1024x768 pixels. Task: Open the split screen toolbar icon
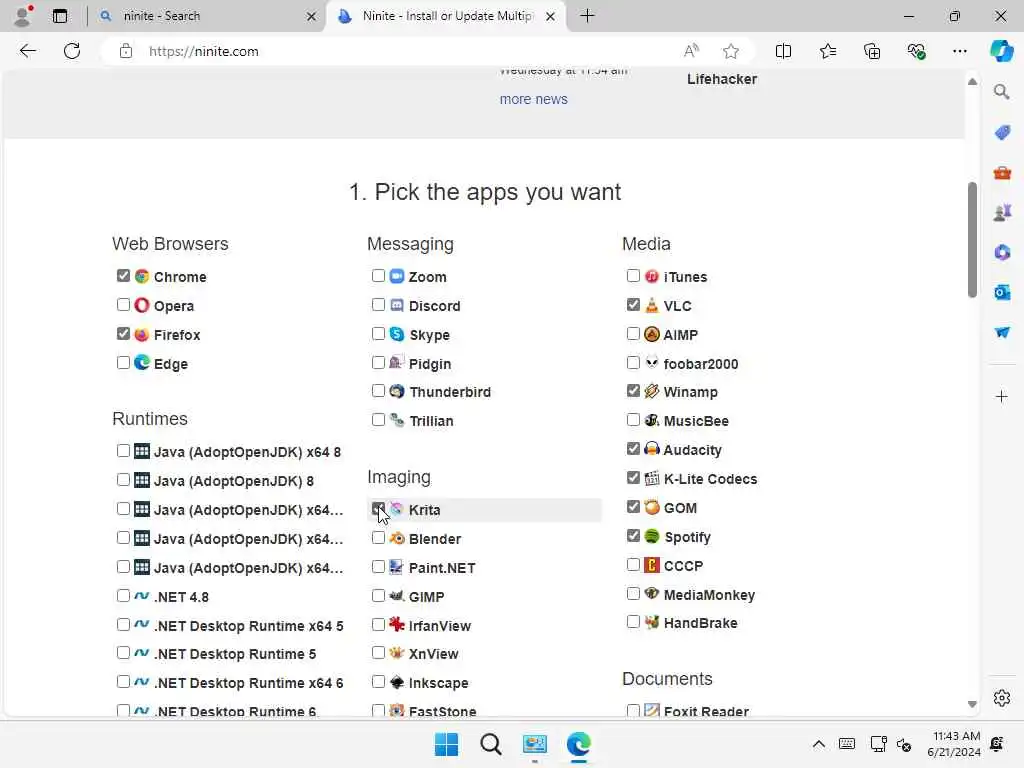click(783, 51)
